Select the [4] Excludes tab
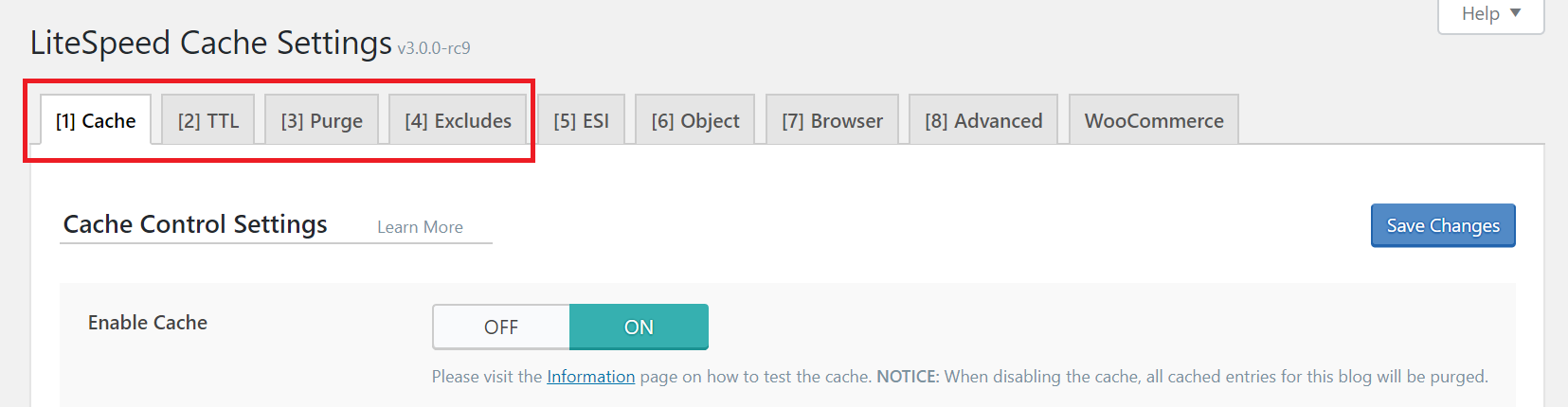The height and width of the screenshot is (407, 1568). (458, 120)
